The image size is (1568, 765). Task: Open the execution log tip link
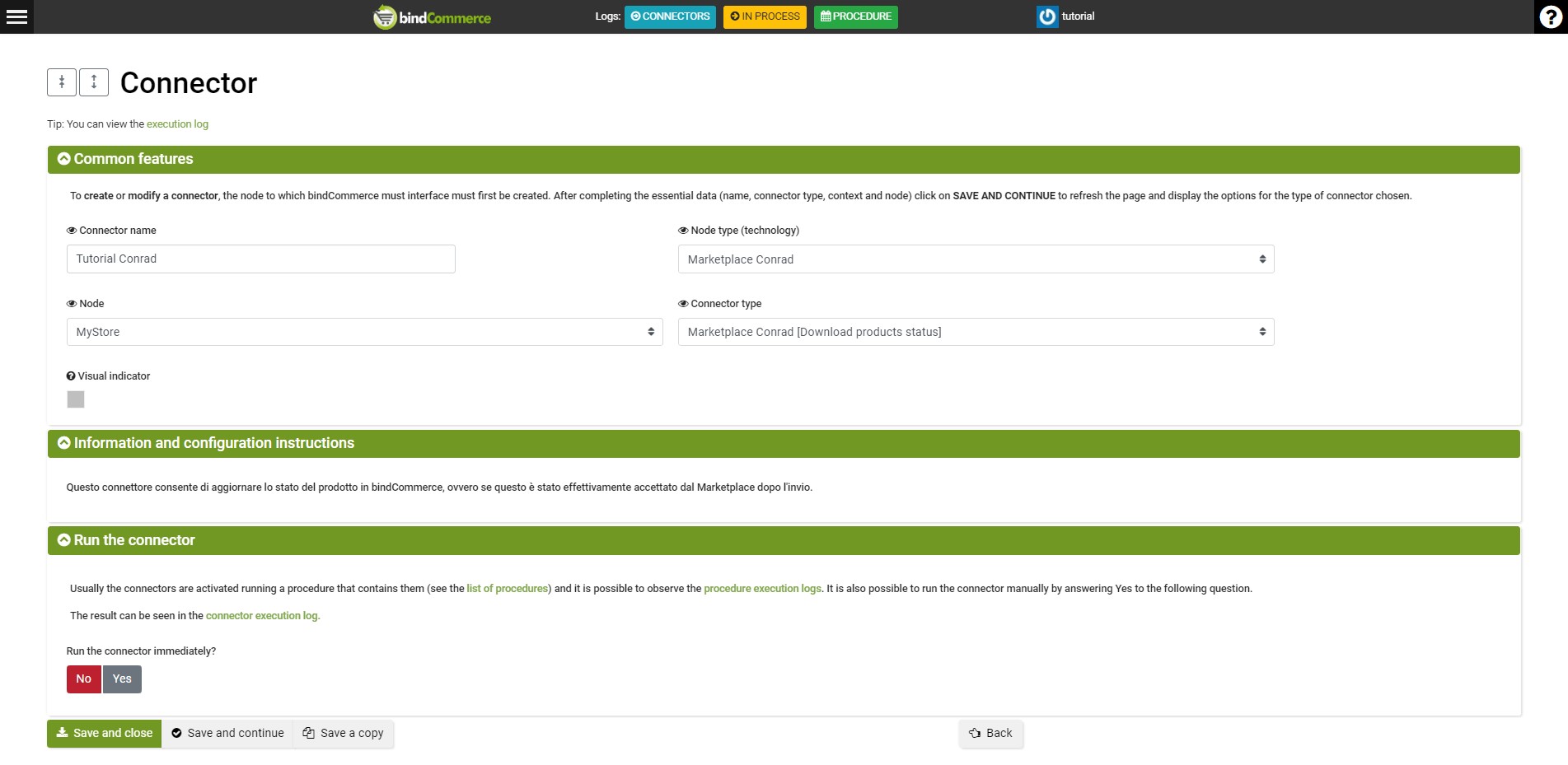point(177,124)
